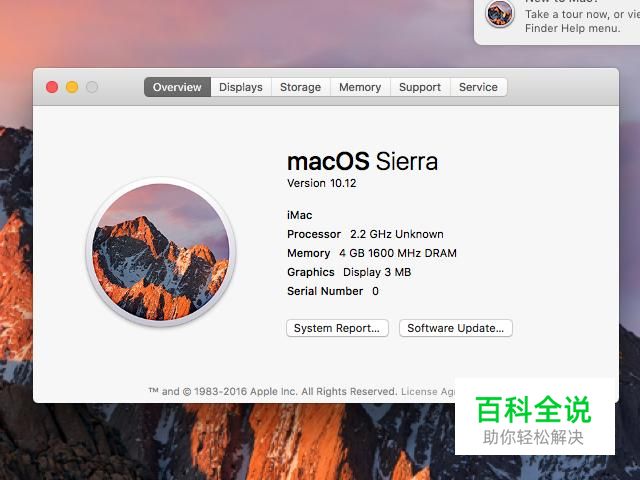Open the License Agreement link
Viewport: 640px width, 480px height.
(x=427, y=391)
